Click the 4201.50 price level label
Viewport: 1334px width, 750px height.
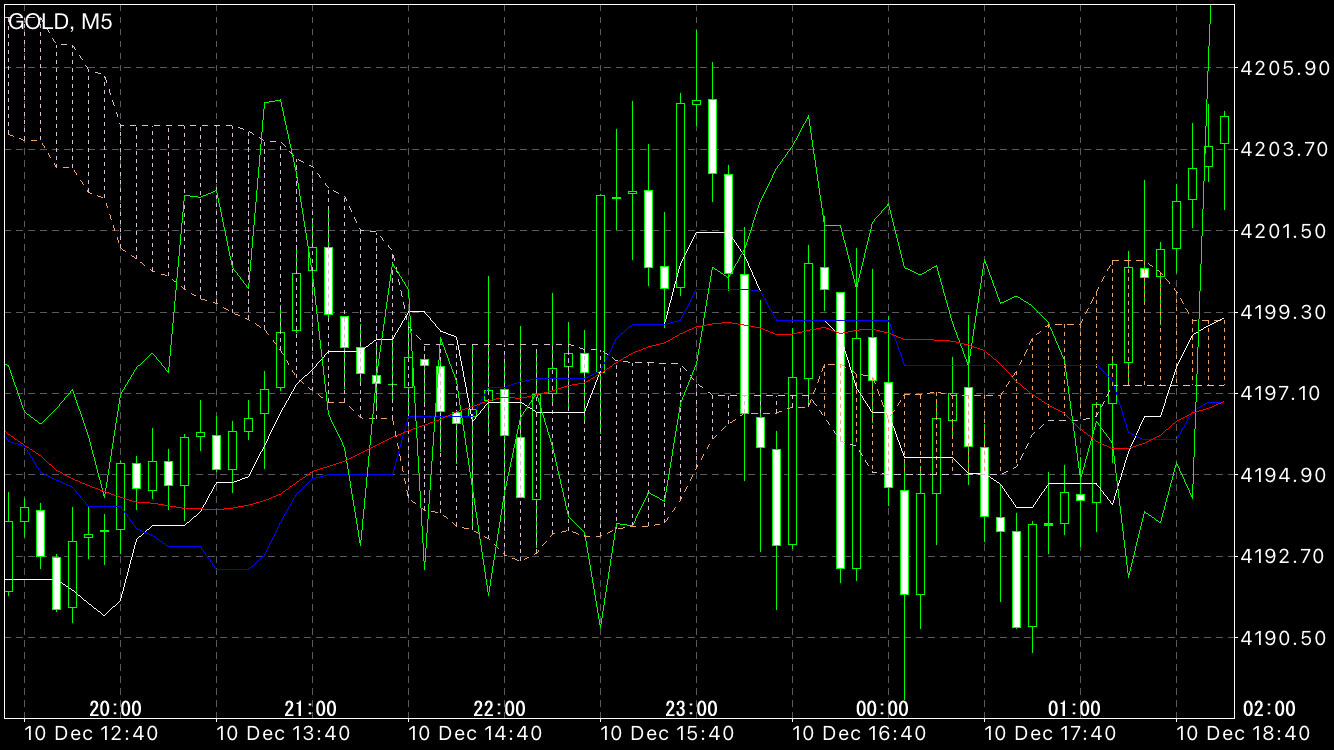1282,231
